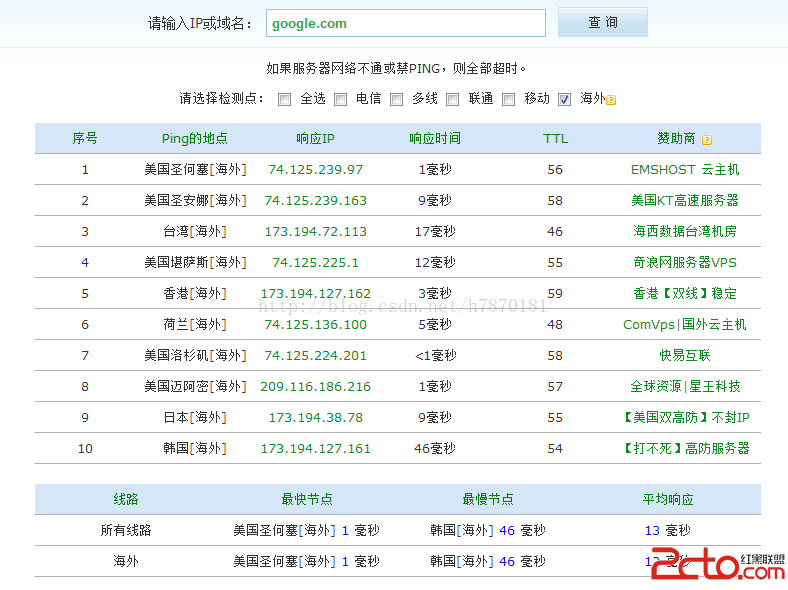Open the 【打不死】高防服务器 sponsor link
This screenshot has width=788, height=590.
click(x=685, y=448)
